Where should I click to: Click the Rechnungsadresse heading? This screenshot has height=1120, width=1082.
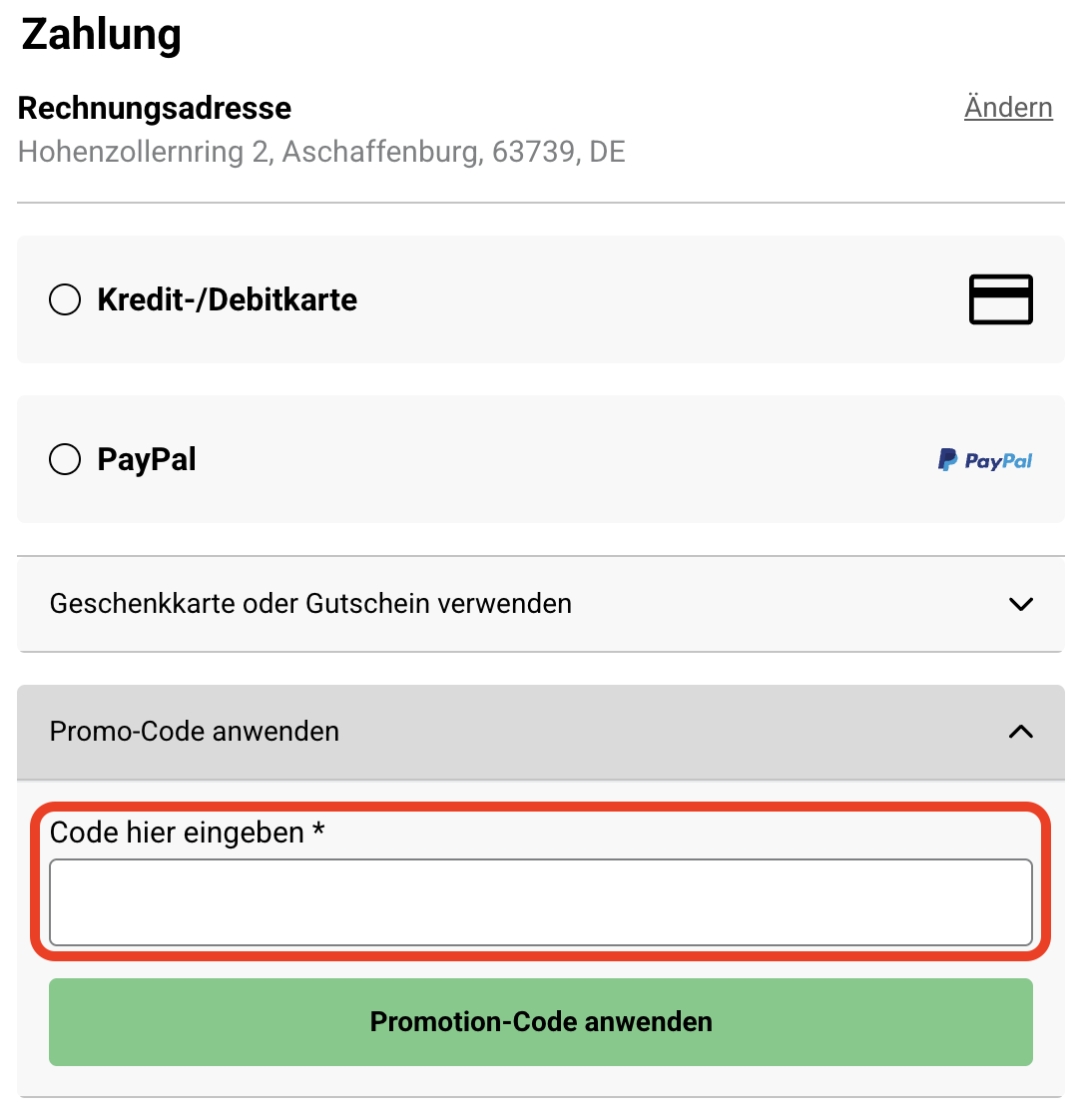point(155,108)
